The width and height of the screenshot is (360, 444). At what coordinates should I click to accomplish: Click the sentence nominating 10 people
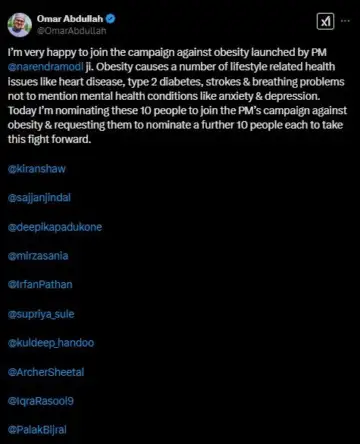coord(177,125)
